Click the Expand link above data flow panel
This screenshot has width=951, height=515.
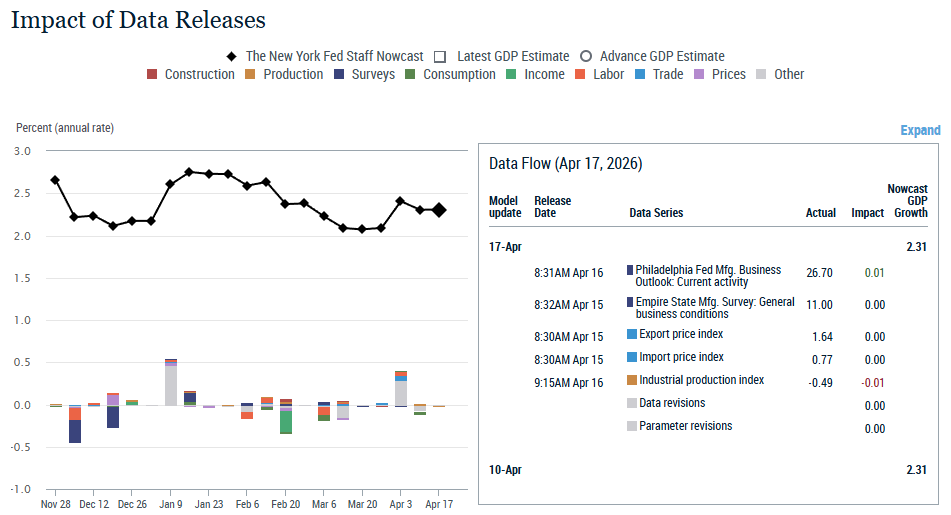pyautogui.click(x=920, y=130)
